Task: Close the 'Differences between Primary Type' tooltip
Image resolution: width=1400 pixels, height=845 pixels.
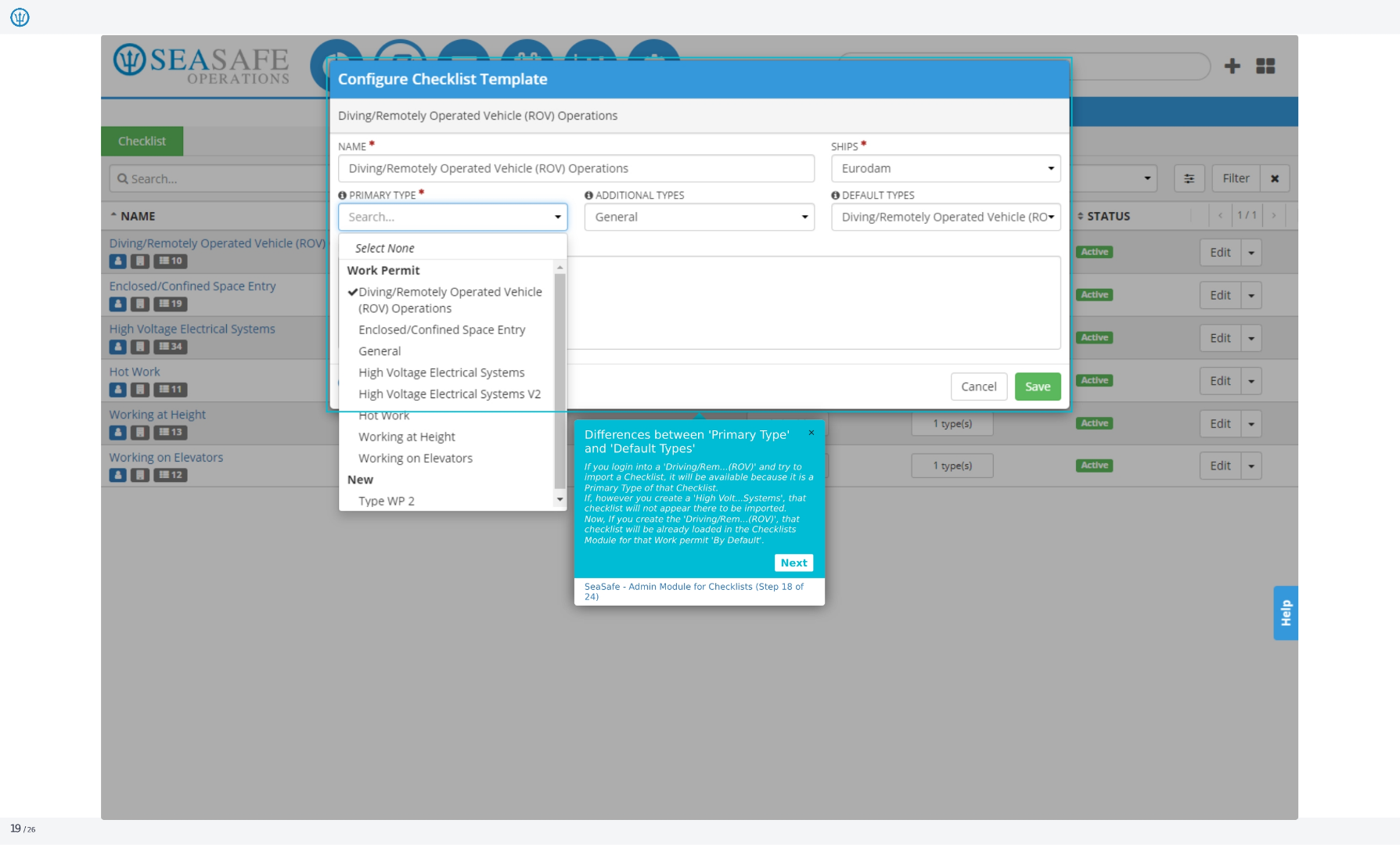Action: pos(812,433)
